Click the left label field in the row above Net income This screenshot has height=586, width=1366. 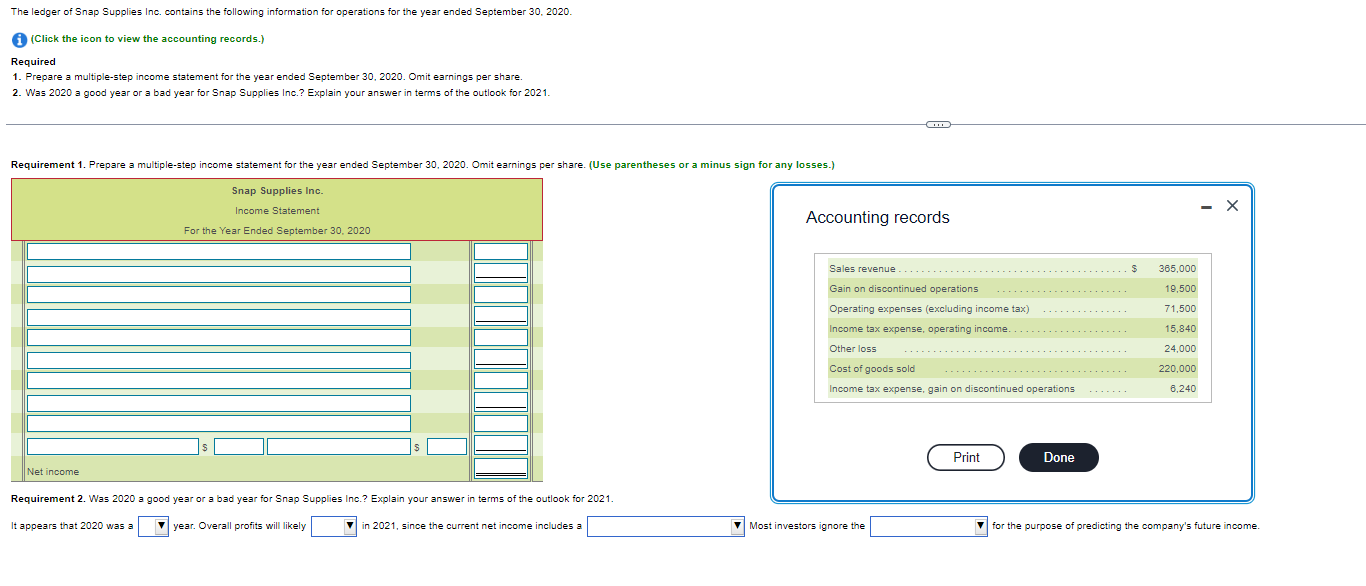pos(111,446)
